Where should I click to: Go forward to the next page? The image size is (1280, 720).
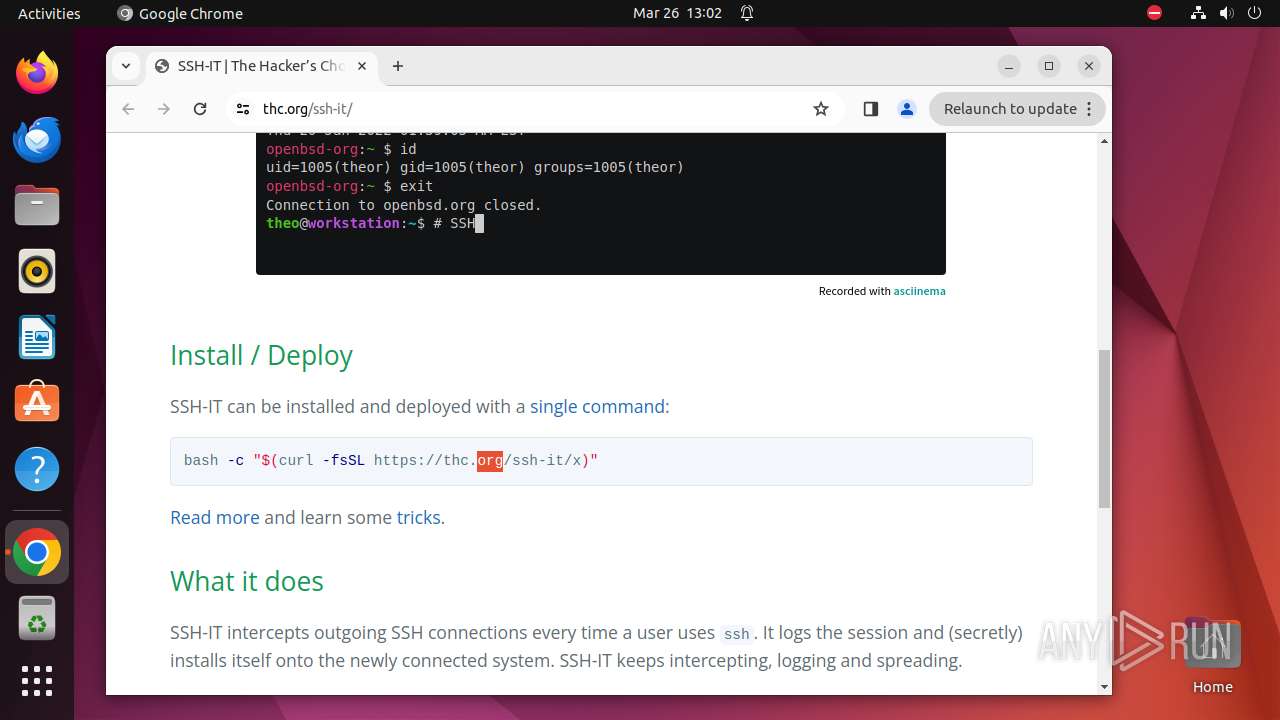164,109
